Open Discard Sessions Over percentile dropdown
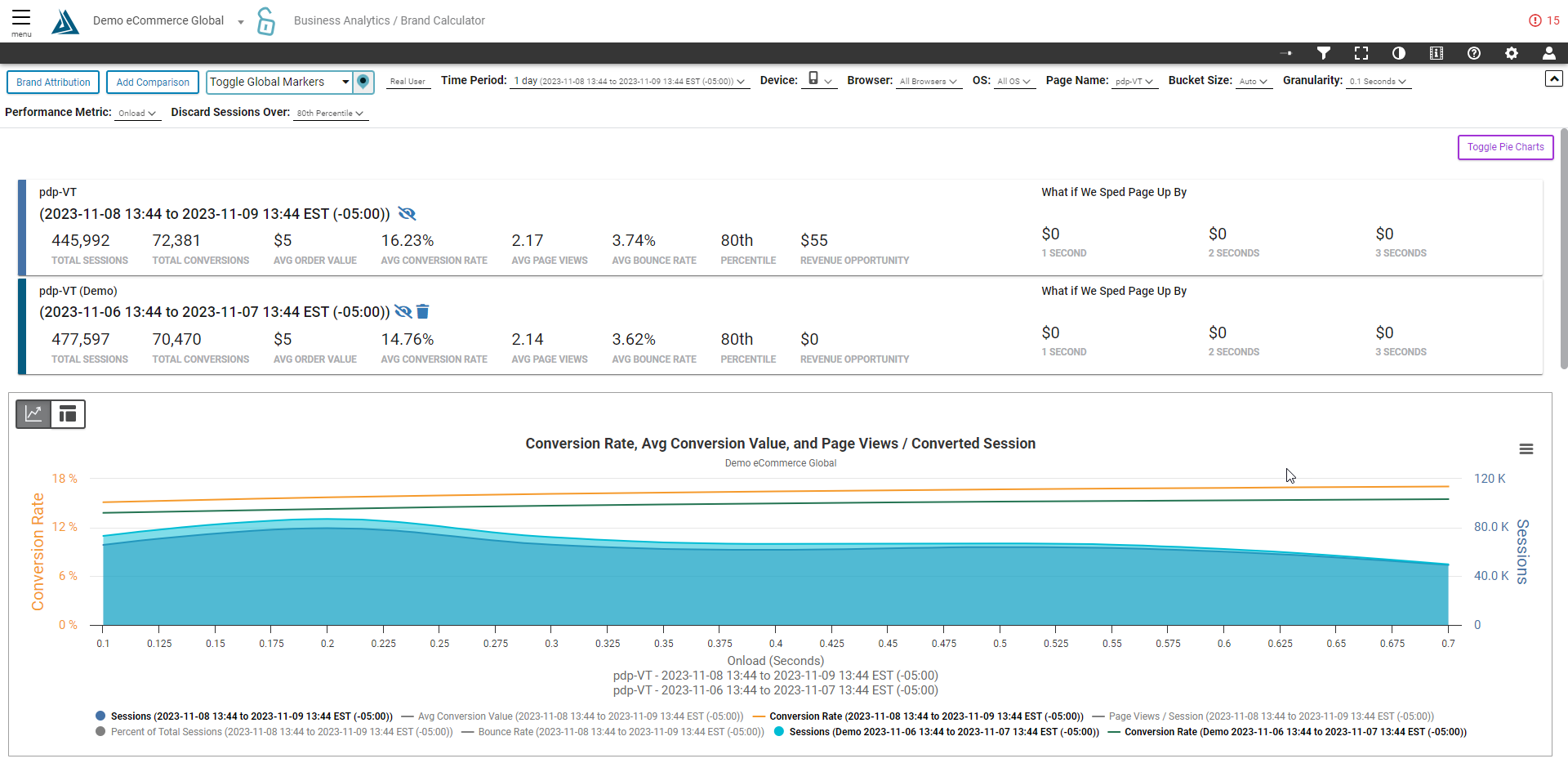This screenshot has width=1568, height=772. pyautogui.click(x=330, y=114)
